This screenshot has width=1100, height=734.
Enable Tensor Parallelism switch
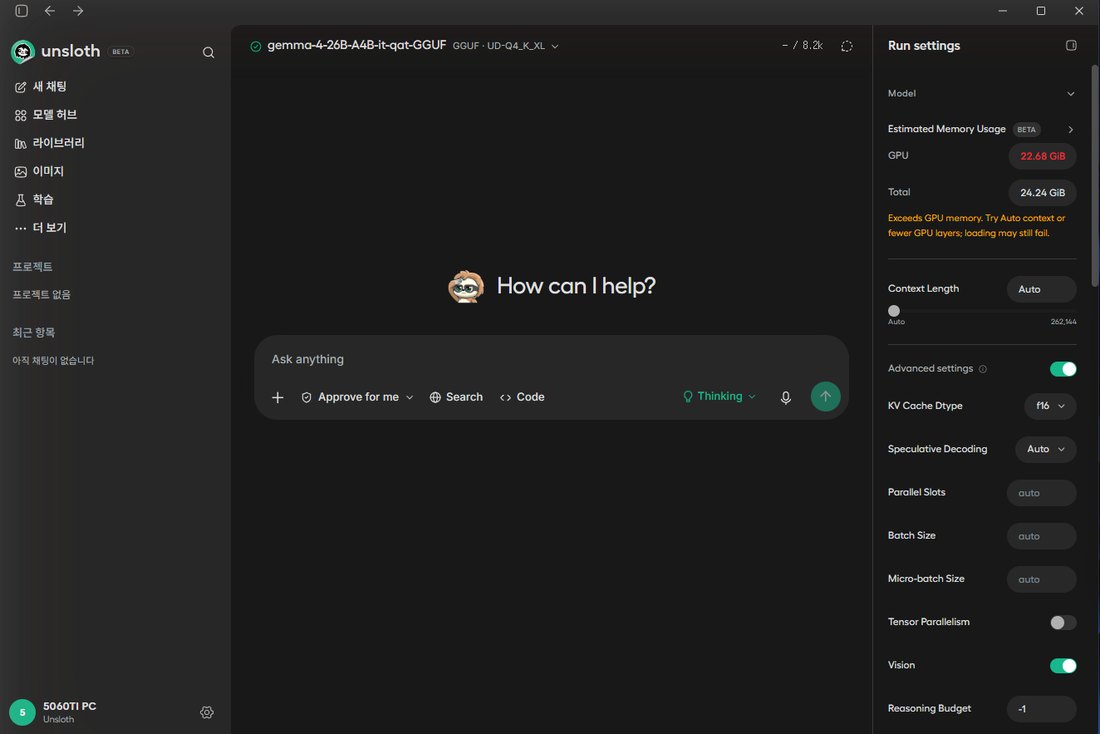[x=1063, y=622]
